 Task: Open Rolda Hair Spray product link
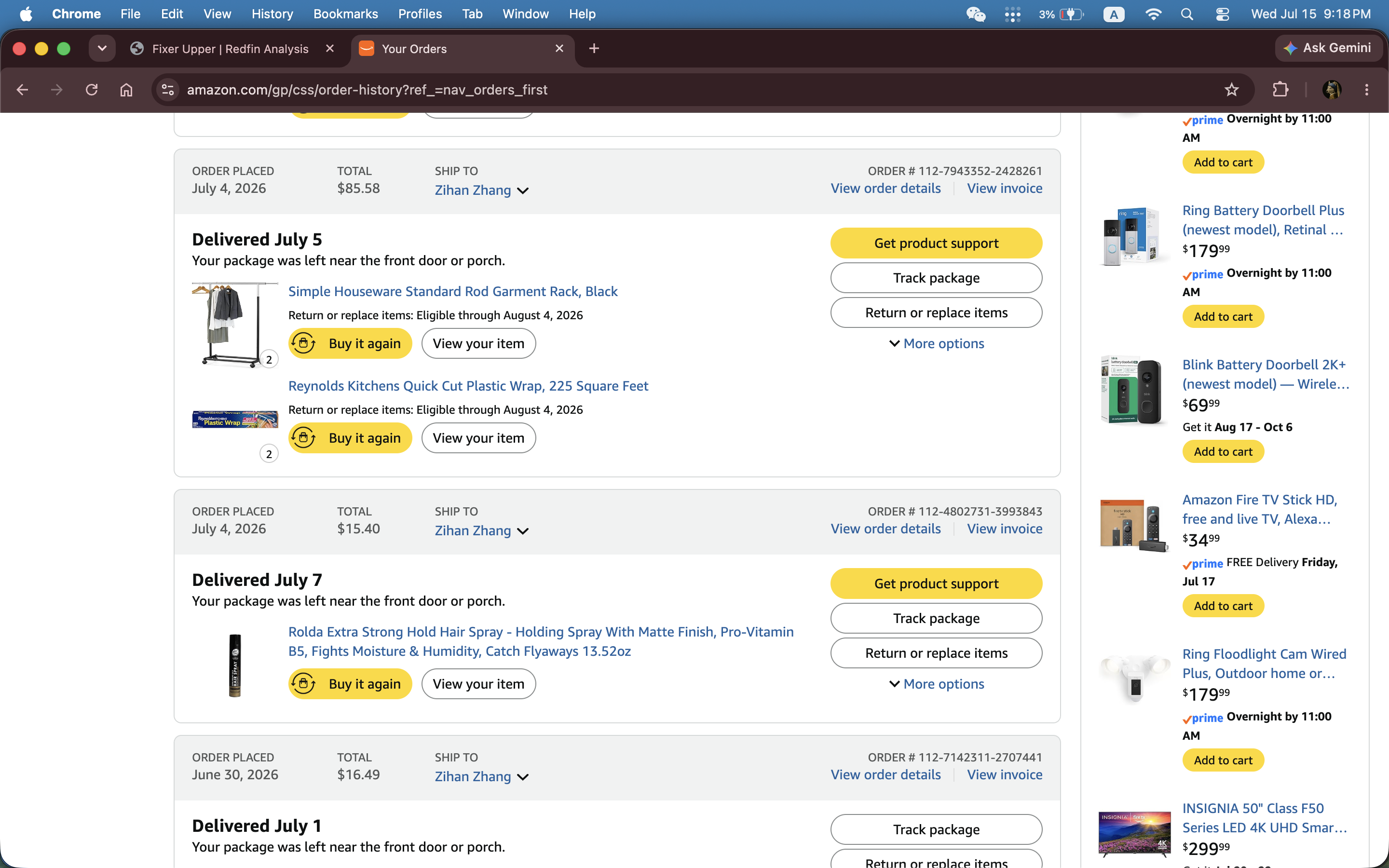click(541, 641)
